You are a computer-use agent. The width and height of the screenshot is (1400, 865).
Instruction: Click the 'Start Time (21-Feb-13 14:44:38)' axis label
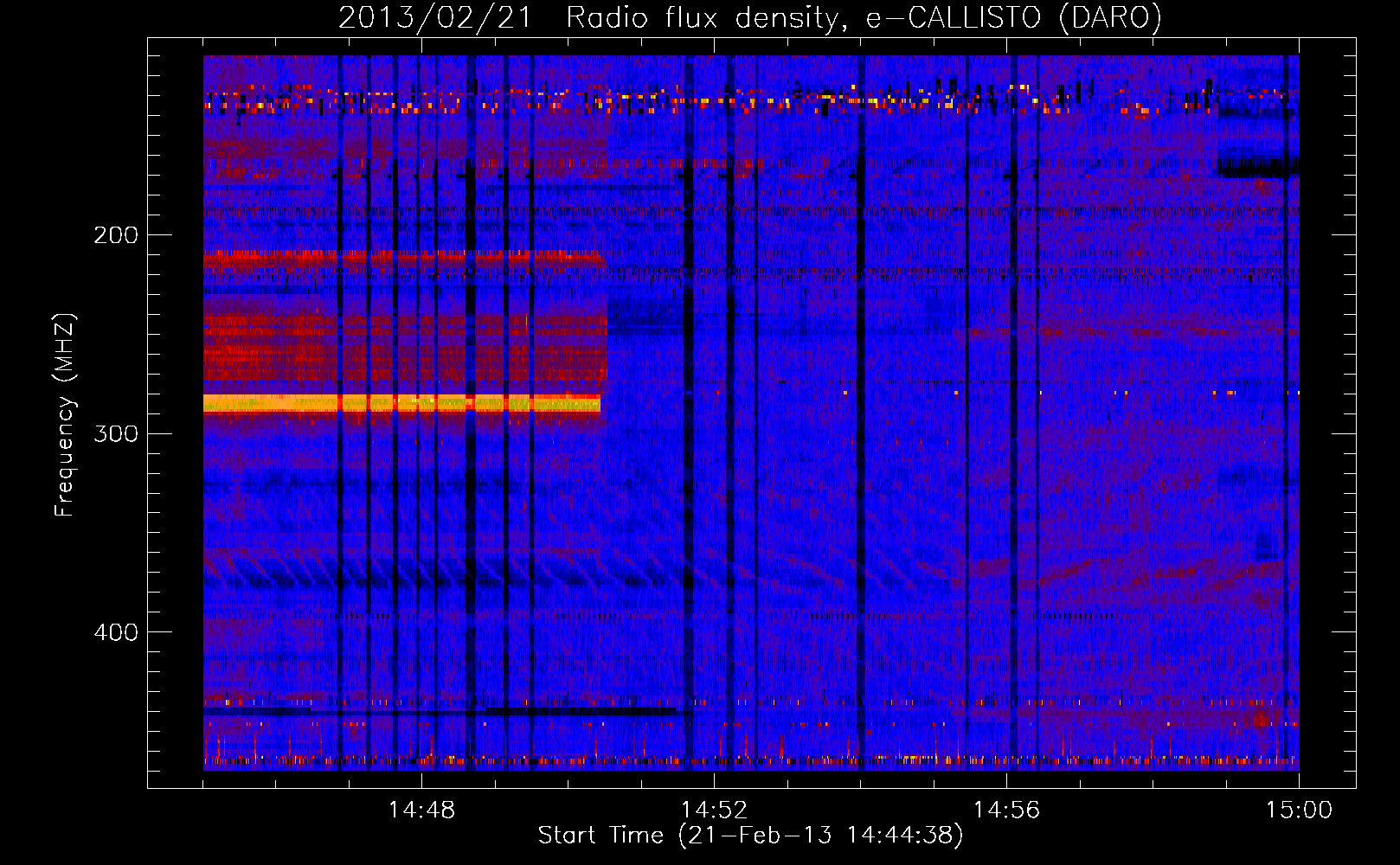pos(750,836)
